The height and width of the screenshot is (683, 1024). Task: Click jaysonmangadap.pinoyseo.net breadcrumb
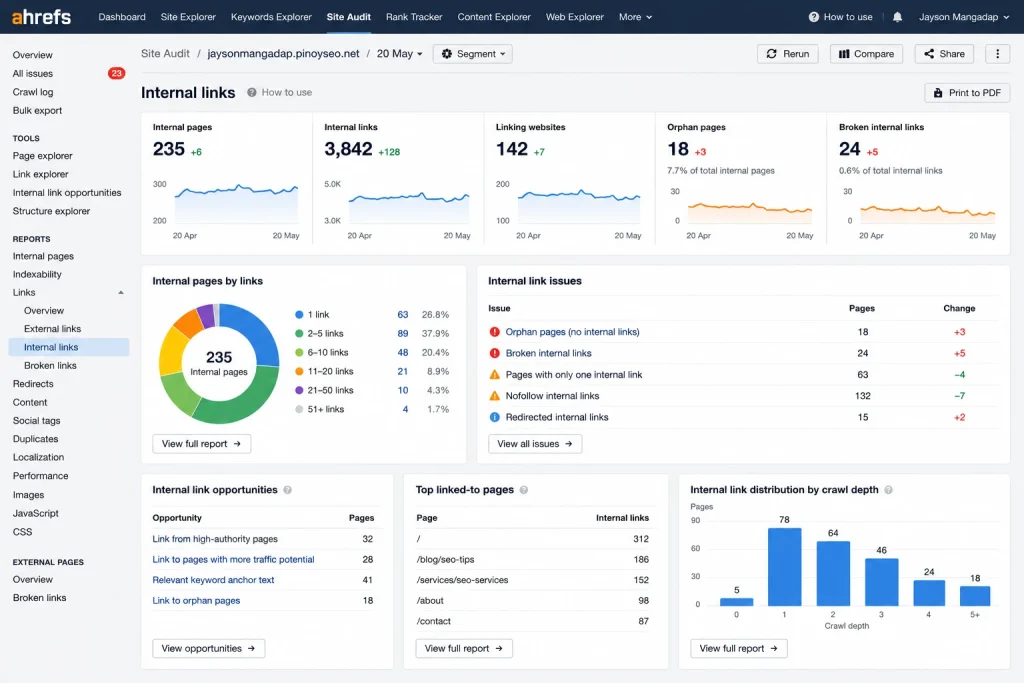[x=283, y=54]
